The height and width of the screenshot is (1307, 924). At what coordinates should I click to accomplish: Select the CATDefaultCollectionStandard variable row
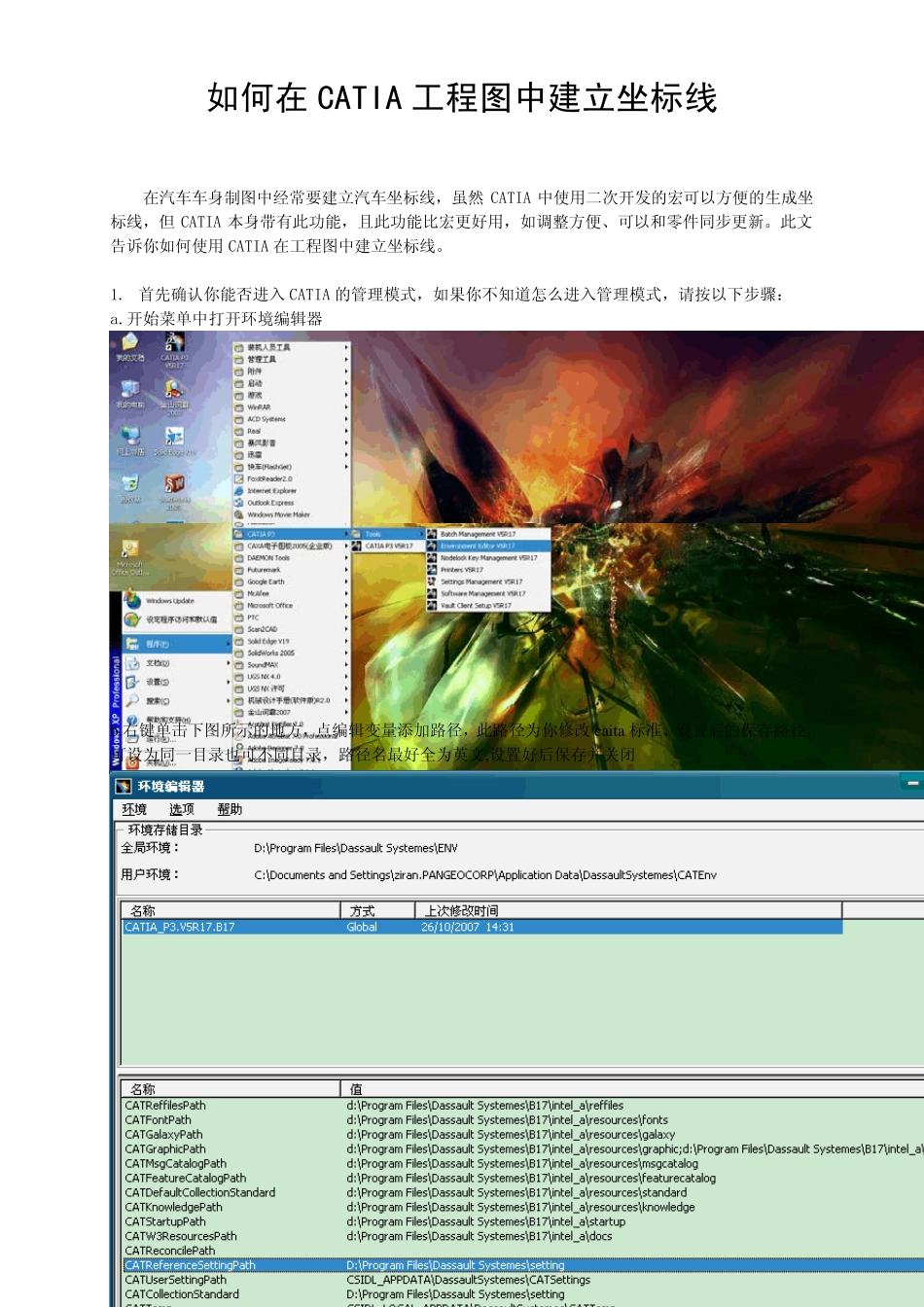point(522,1192)
